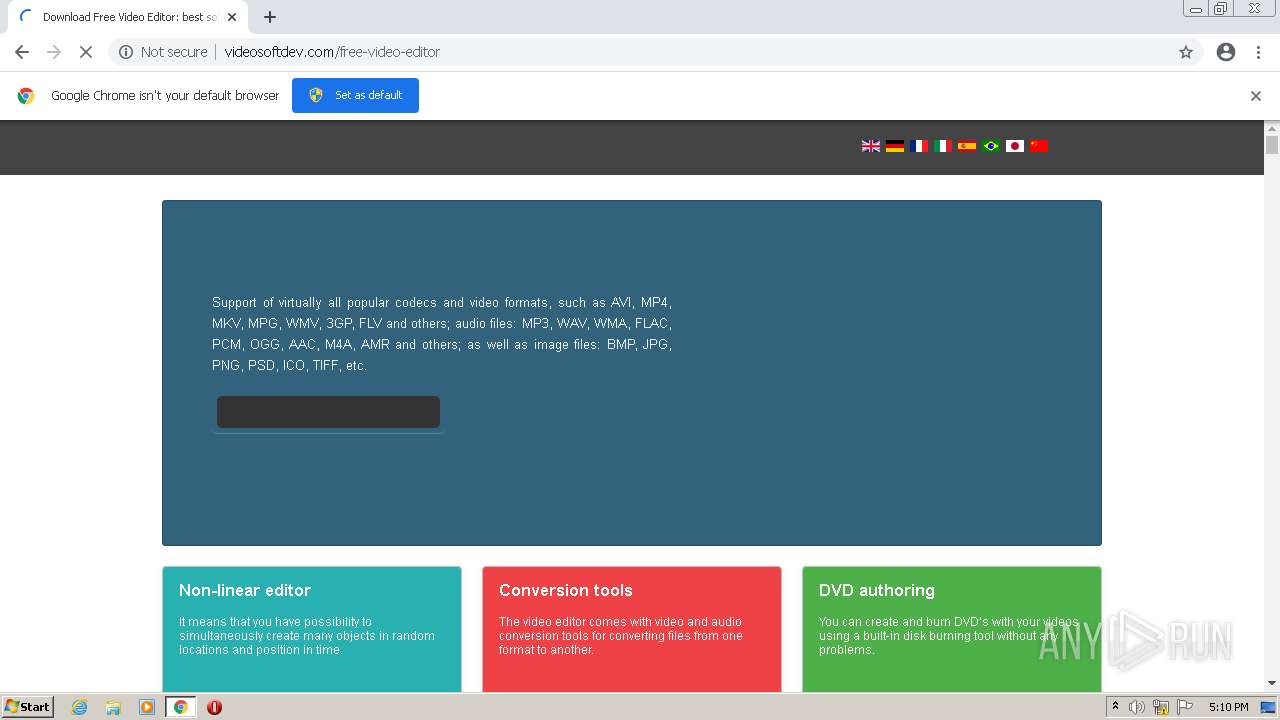The width and height of the screenshot is (1280, 720).
Task: Open the network tray icon
Action: pos(1161,707)
